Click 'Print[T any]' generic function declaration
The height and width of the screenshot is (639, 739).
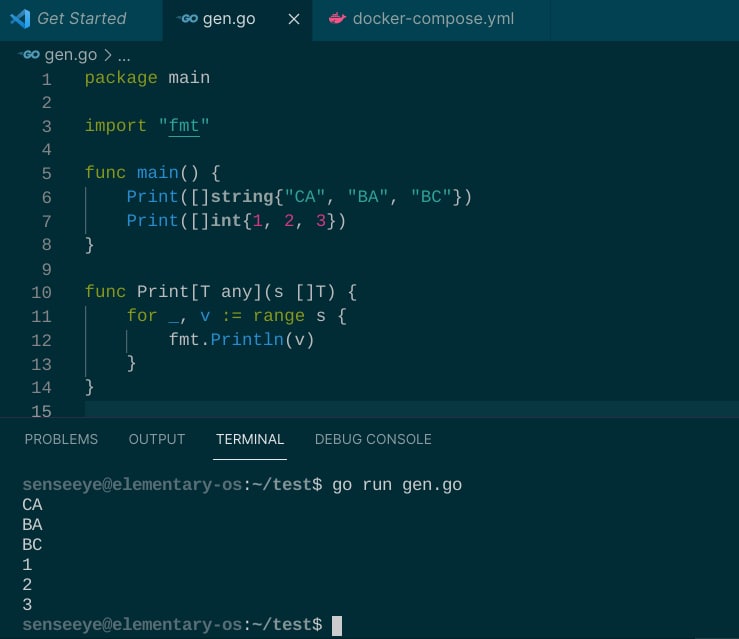point(199,292)
